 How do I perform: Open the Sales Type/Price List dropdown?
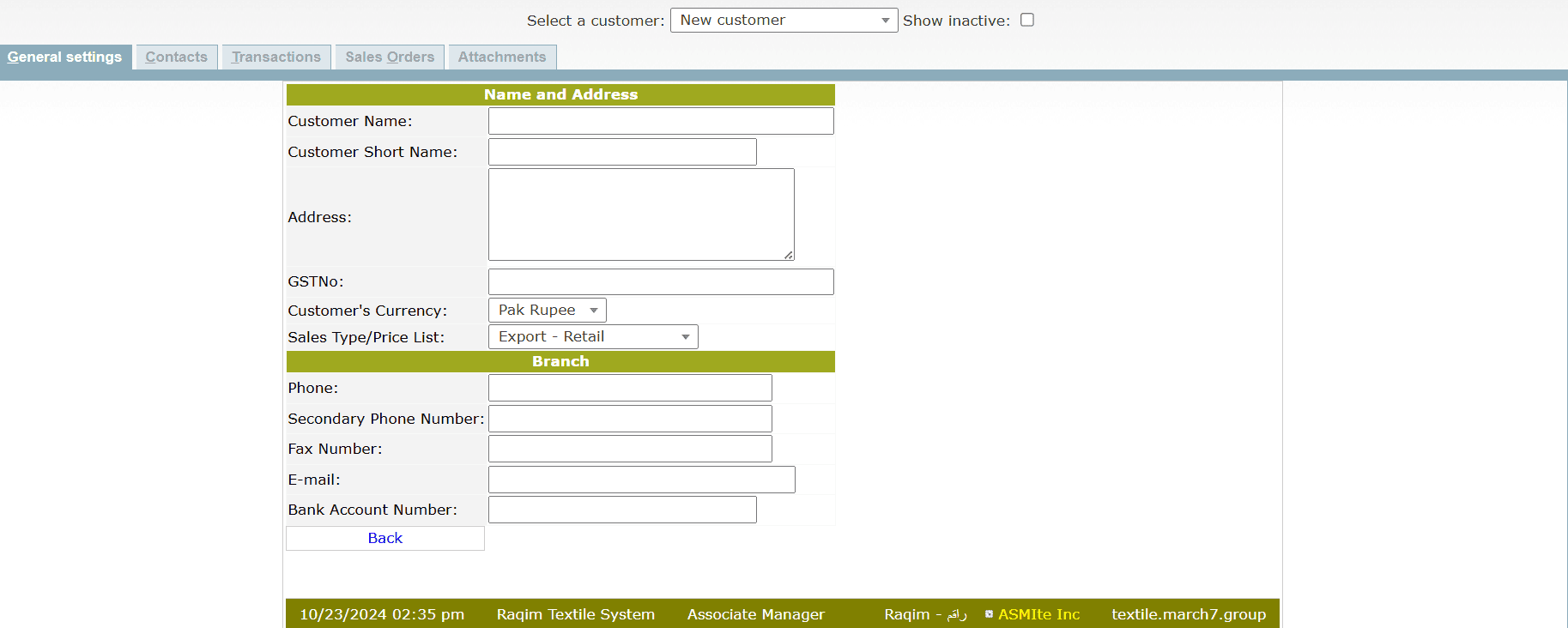pos(592,337)
